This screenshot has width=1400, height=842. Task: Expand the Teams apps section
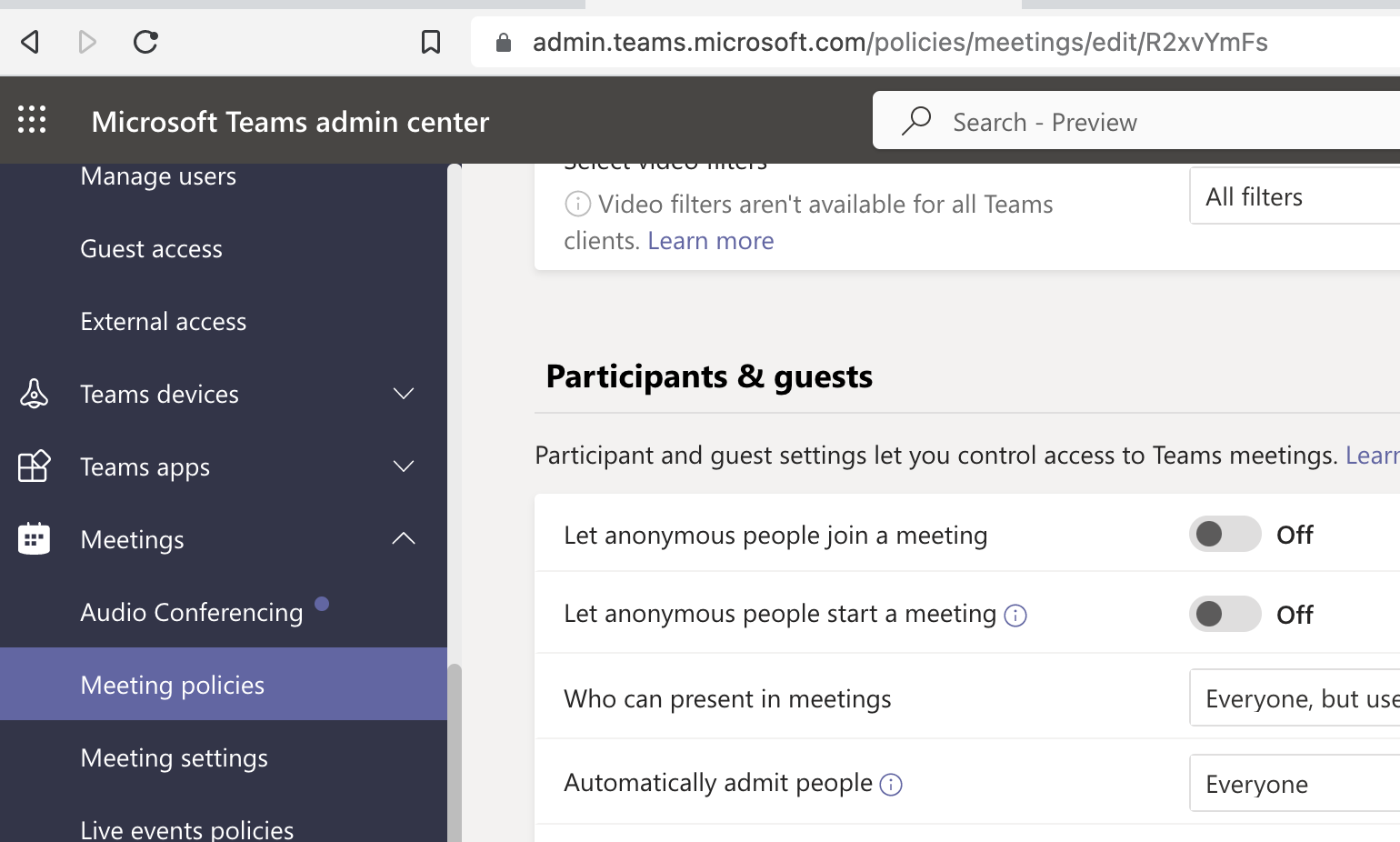click(x=404, y=466)
